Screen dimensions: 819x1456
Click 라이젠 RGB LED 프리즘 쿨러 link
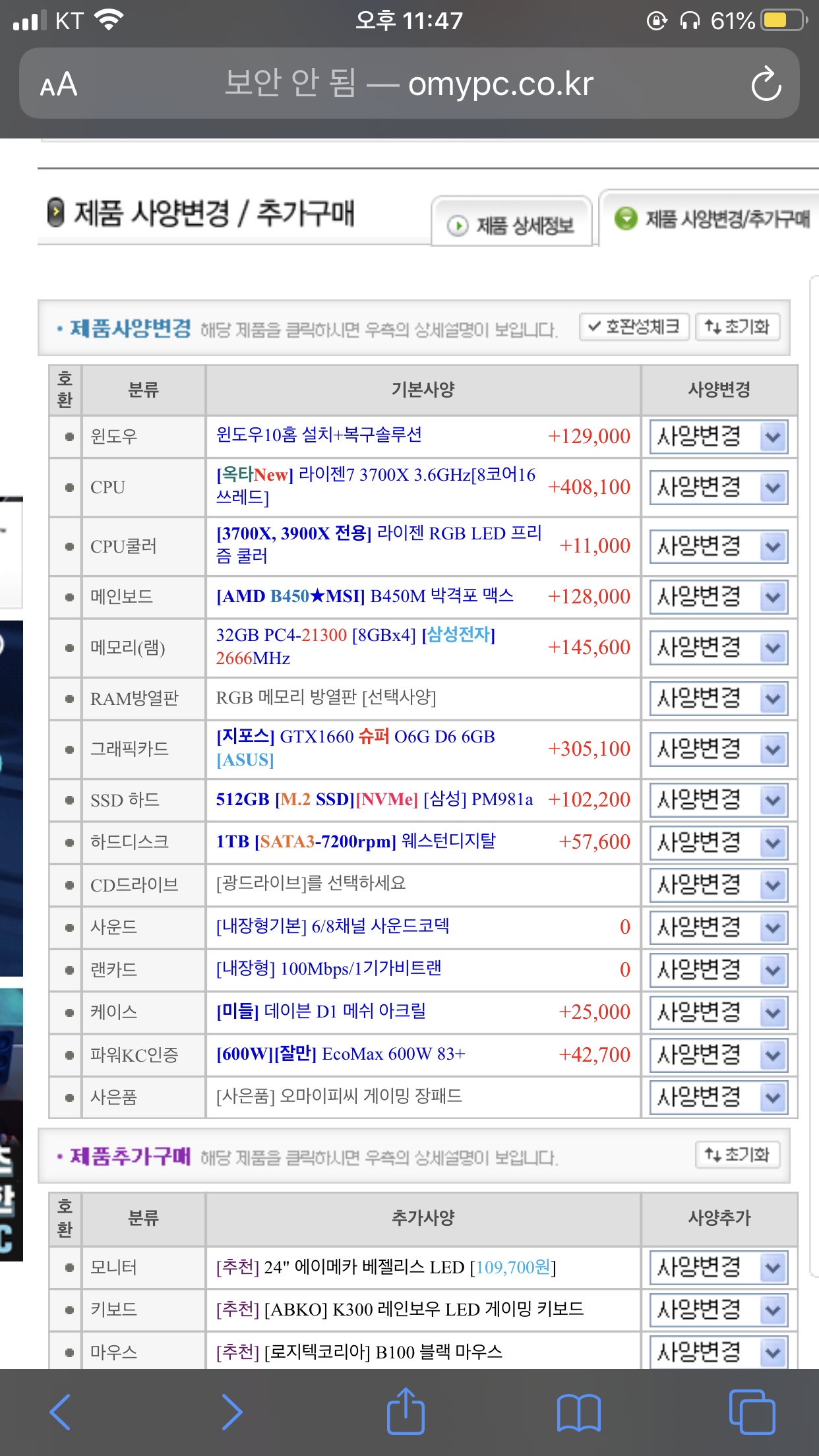pos(379,544)
